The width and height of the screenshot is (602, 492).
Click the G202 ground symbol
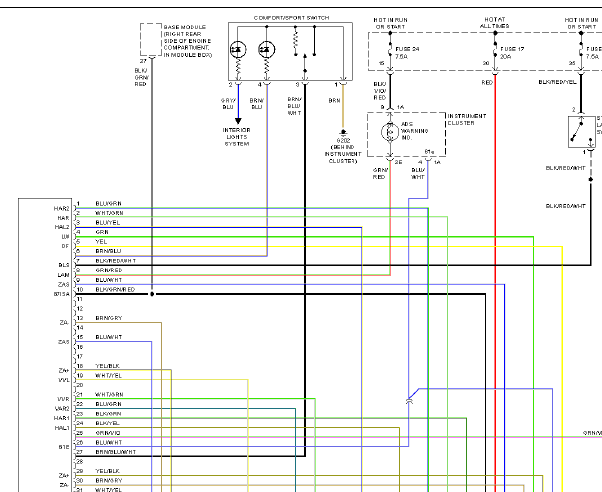[343, 132]
